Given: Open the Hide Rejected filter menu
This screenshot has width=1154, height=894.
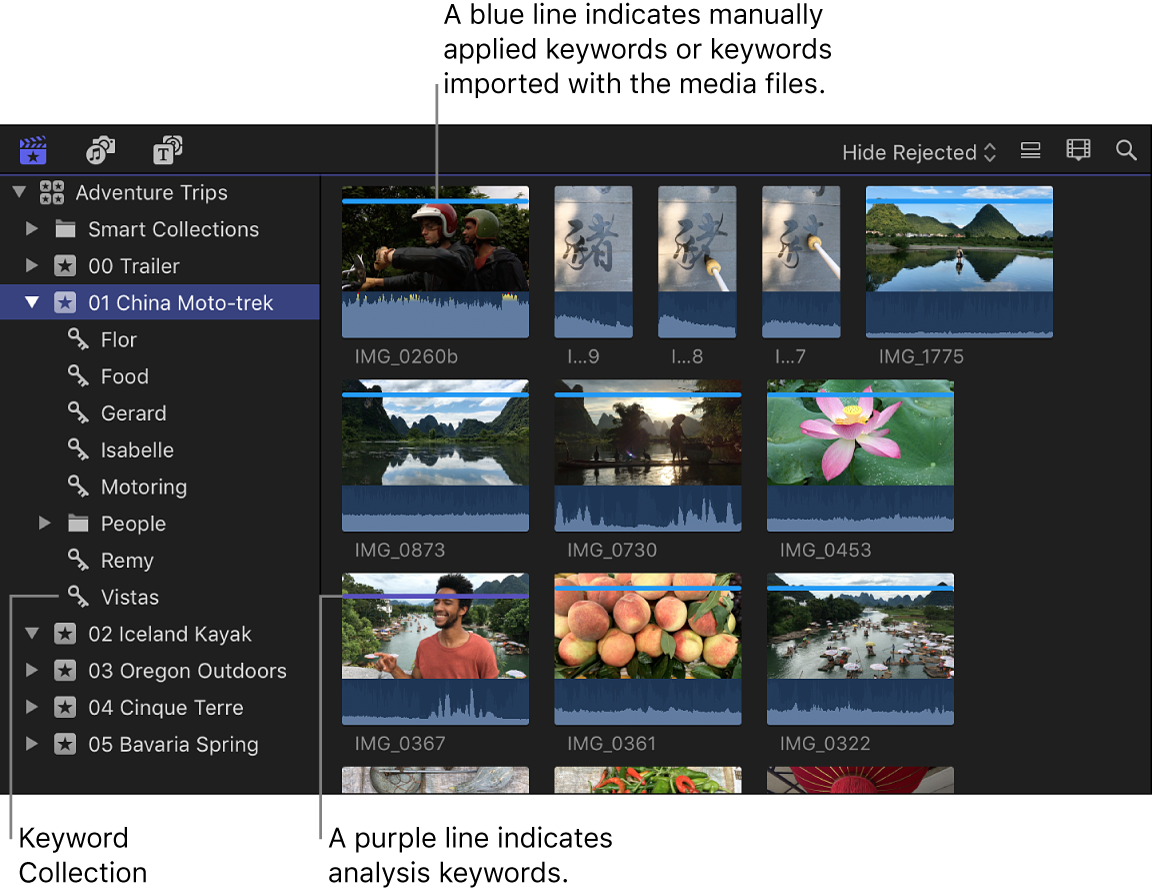Looking at the screenshot, I should (x=917, y=152).
